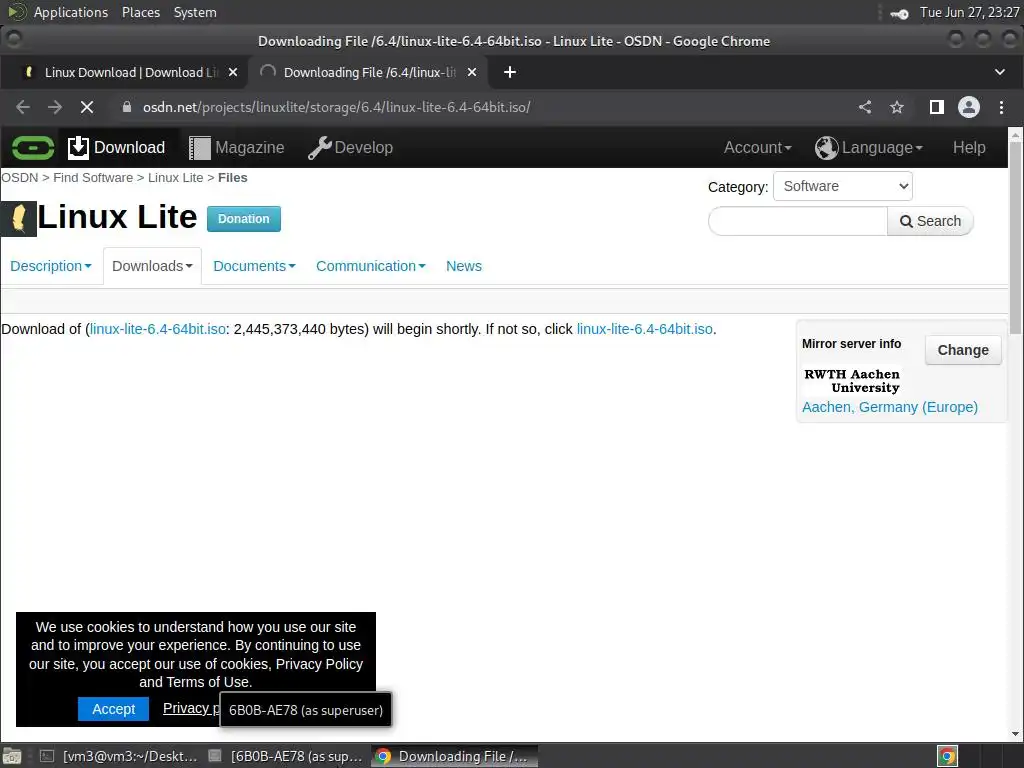Image resolution: width=1024 pixels, height=768 pixels.
Task: Open the Places menu
Action: click(140, 12)
